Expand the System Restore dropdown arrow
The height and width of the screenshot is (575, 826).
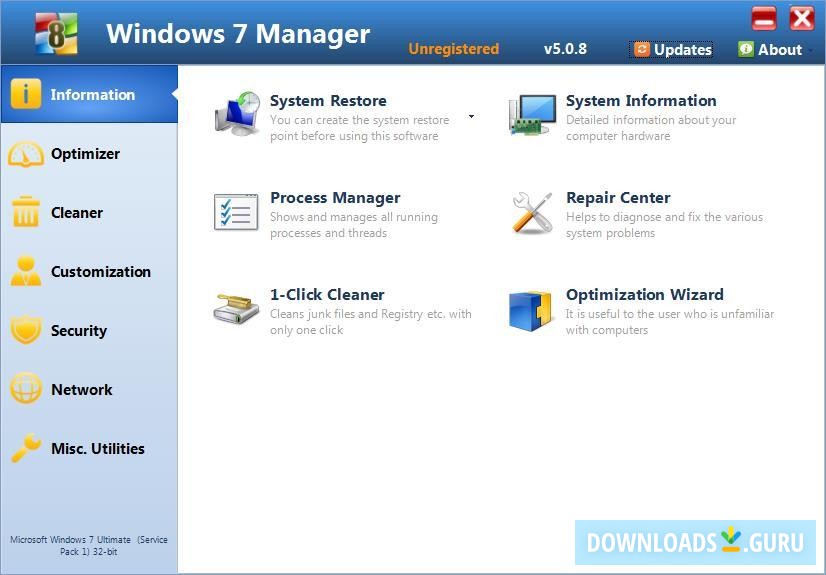tap(471, 116)
